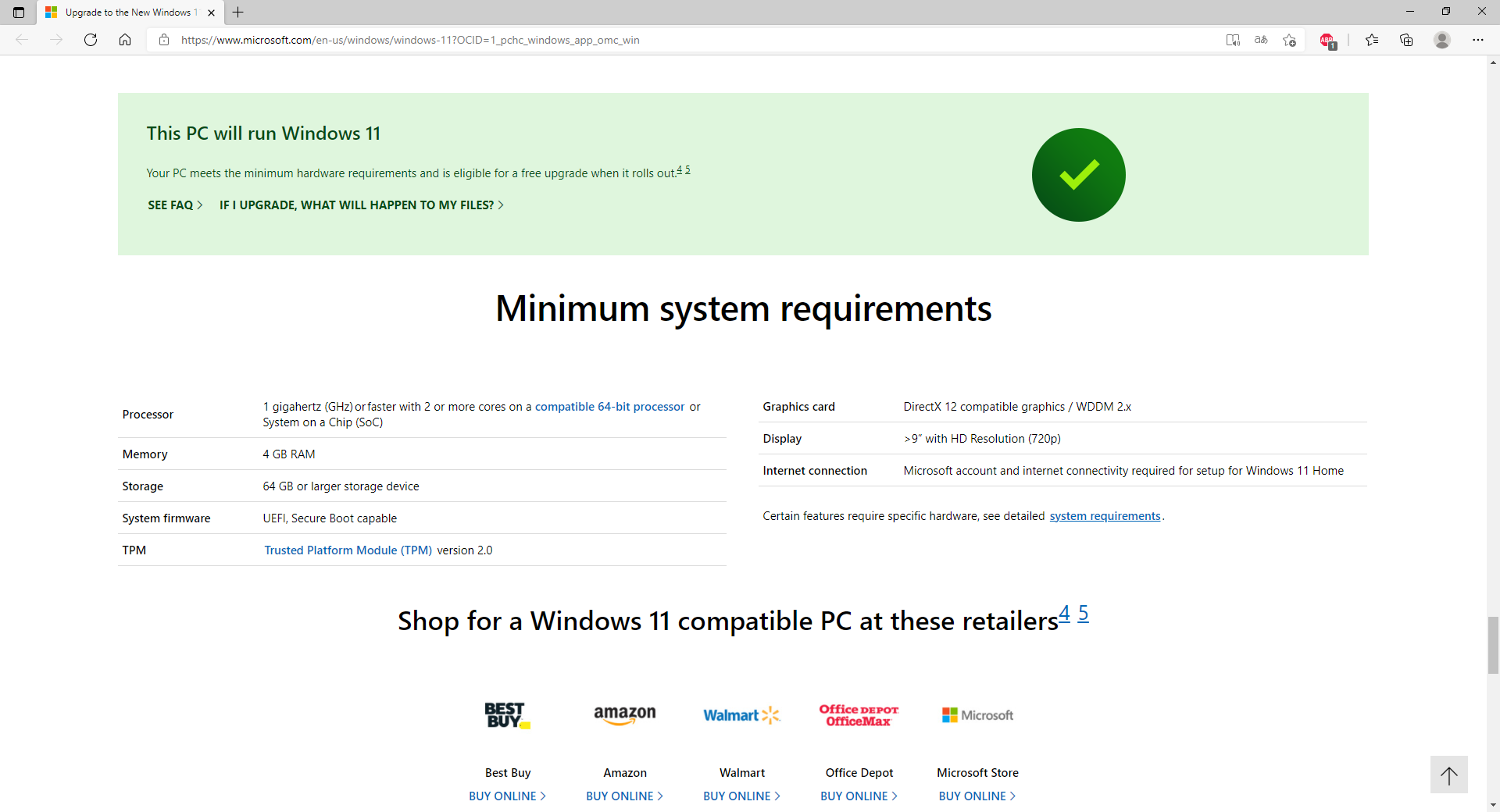This screenshot has width=1500, height=812.
Task: Click the browser Forward arrow
Action: coord(56,40)
